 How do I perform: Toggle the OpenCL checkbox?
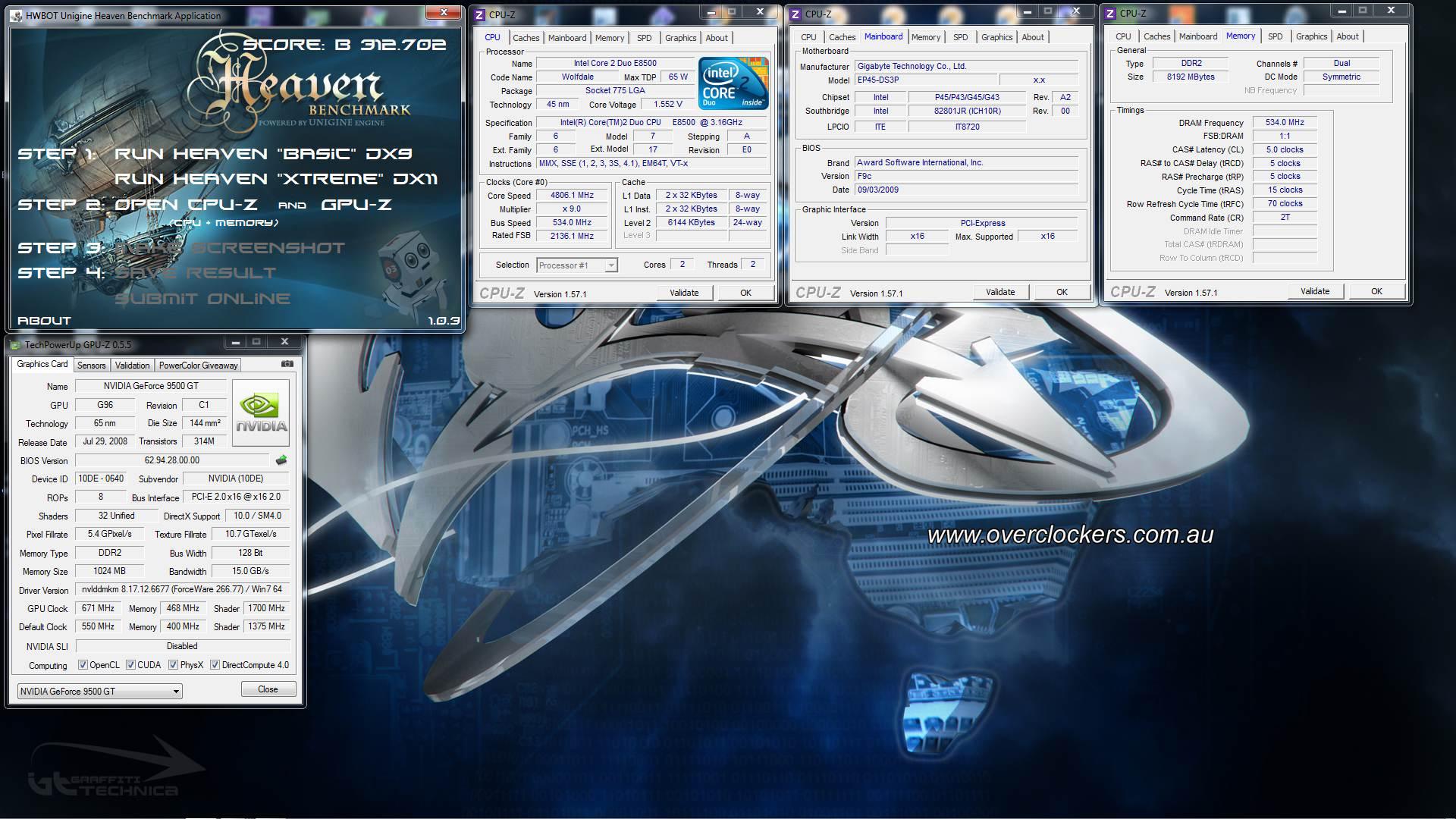(83, 665)
